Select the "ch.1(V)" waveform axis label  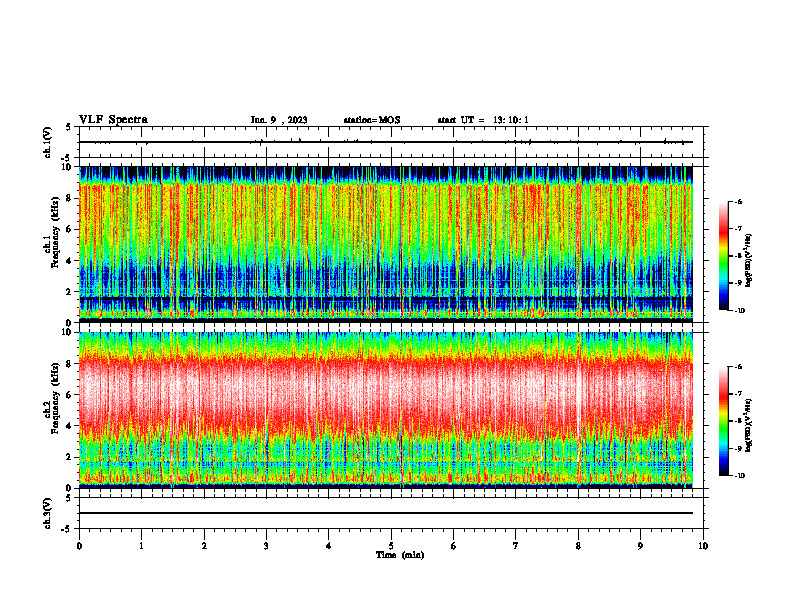[48, 142]
